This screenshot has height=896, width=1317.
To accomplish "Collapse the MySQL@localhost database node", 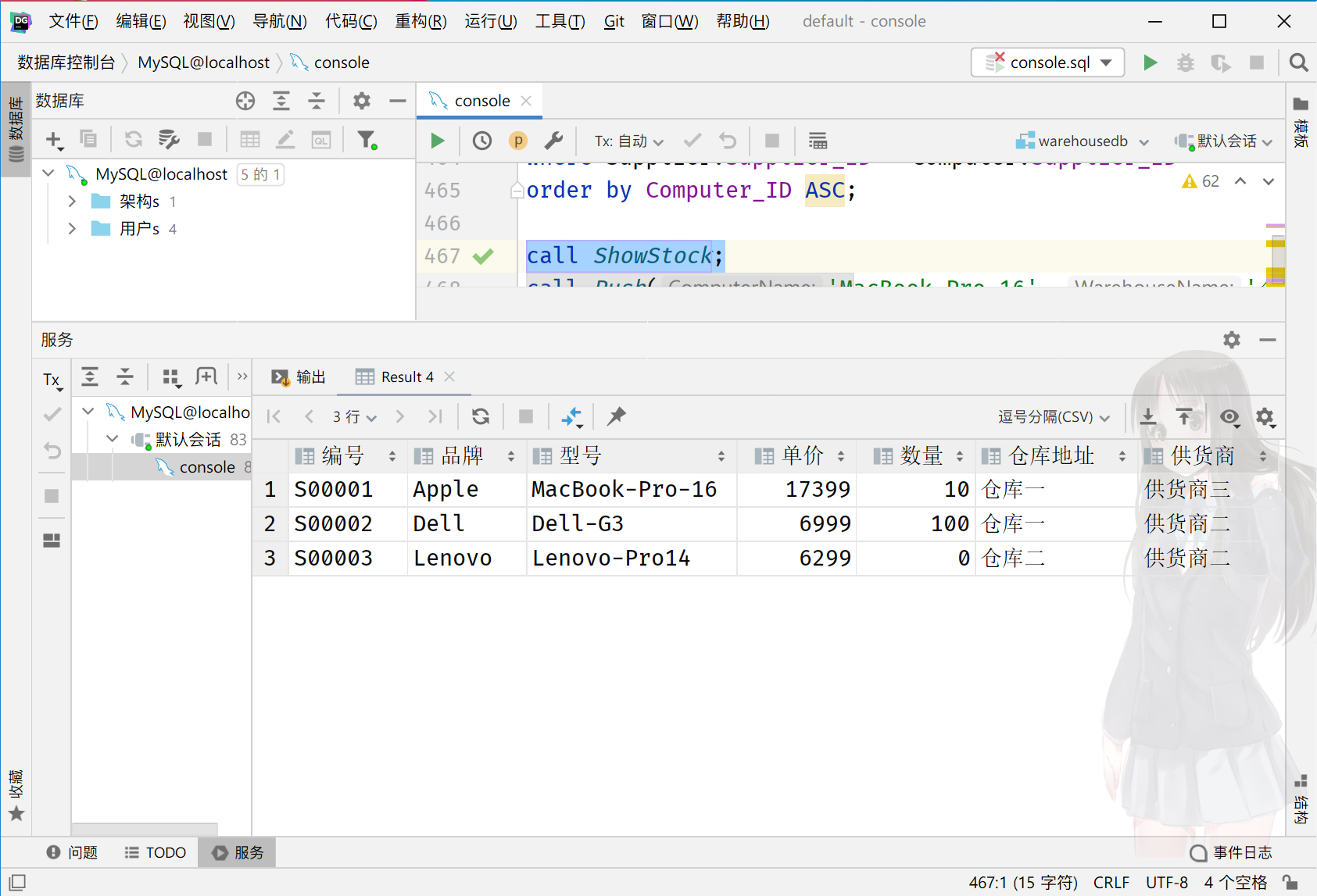I will (x=48, y=173).
